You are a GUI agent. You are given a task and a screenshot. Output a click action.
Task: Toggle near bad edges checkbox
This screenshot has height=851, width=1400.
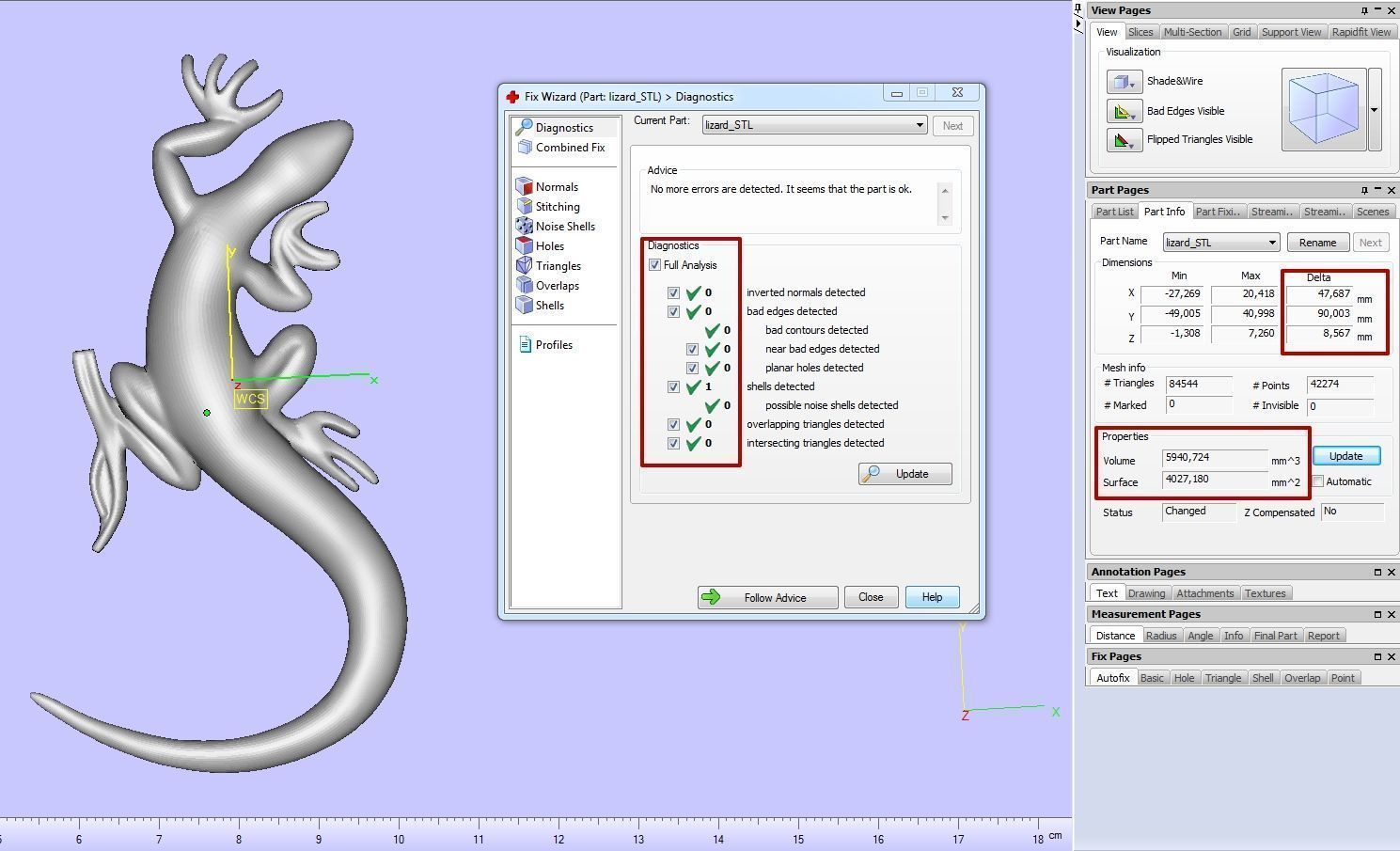pos(692,349)
